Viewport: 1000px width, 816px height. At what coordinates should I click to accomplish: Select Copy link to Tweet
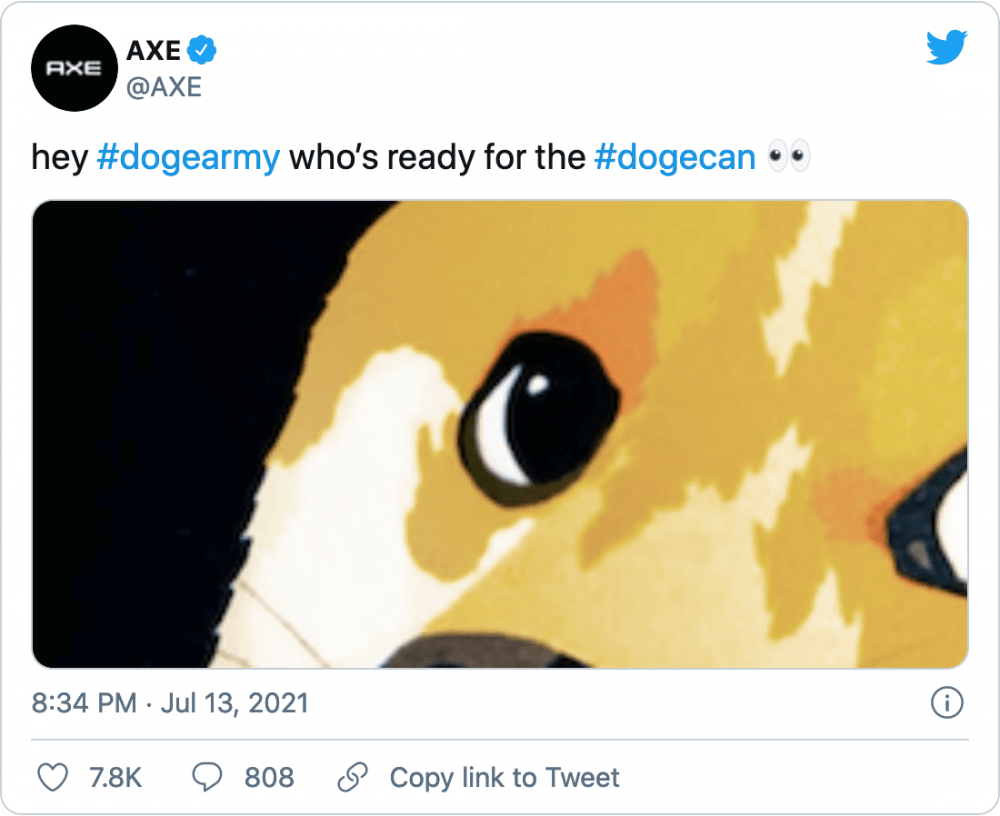point(504,778)
